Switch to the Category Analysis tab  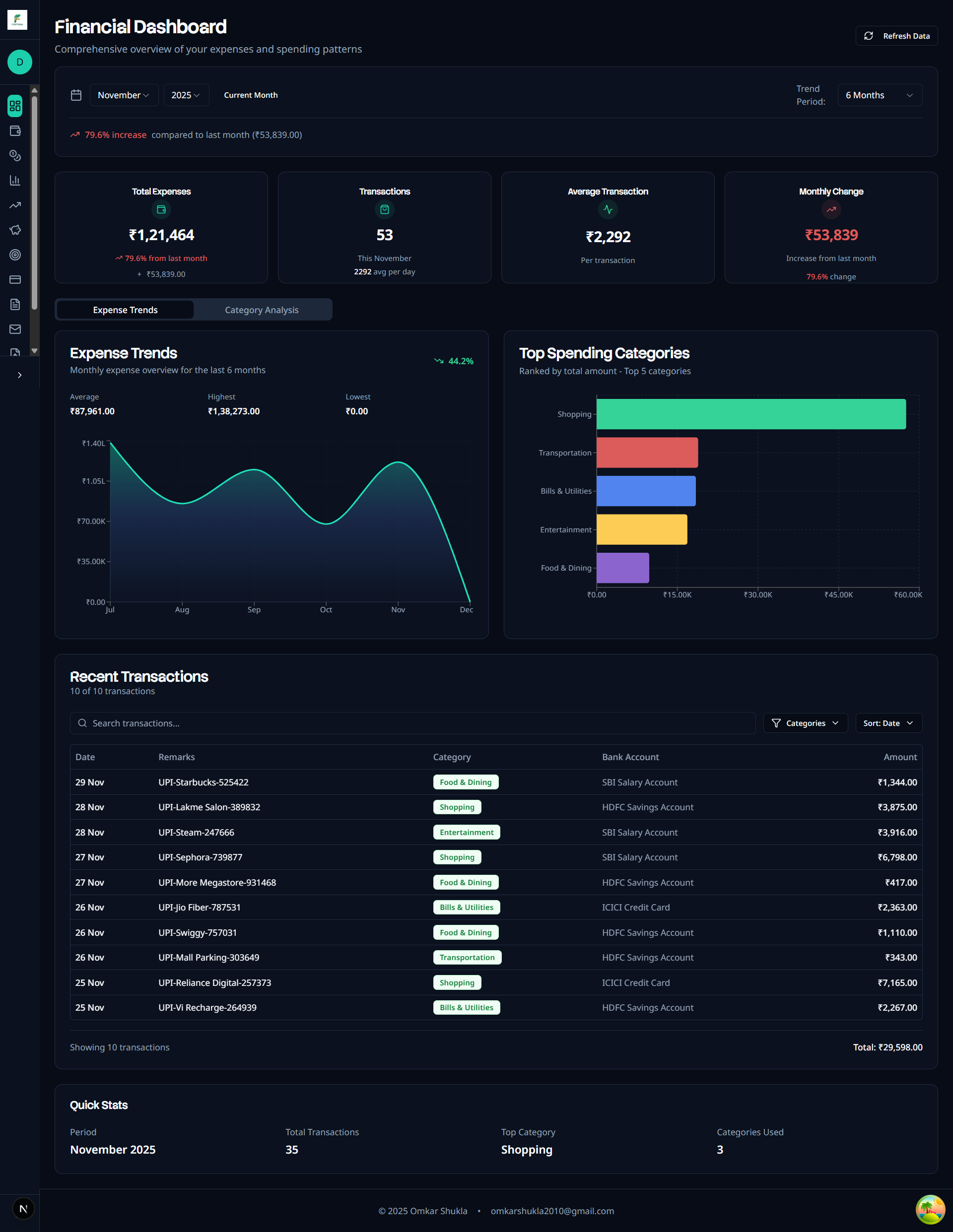261,310
